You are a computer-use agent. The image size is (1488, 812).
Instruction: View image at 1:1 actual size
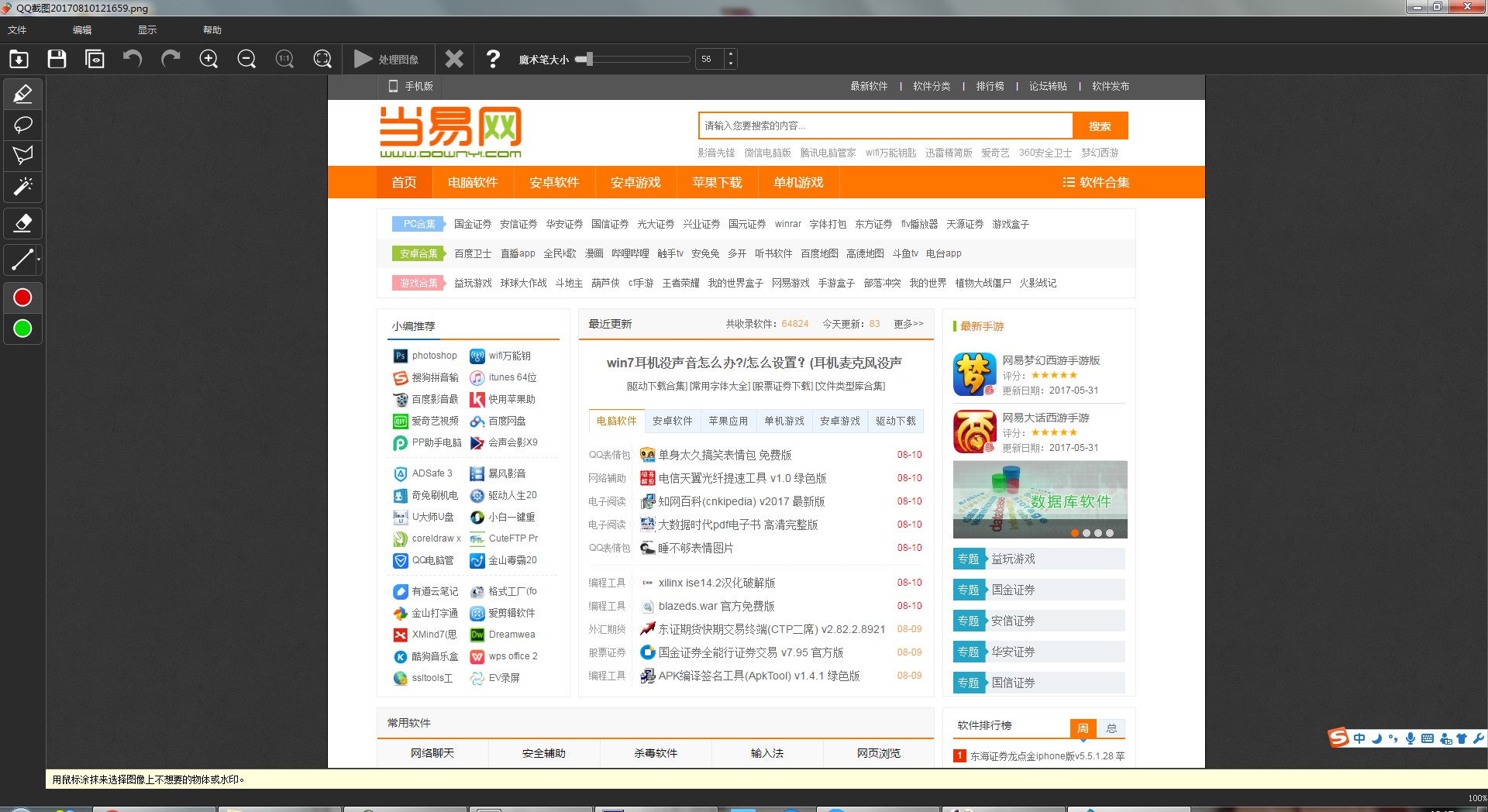284,59
